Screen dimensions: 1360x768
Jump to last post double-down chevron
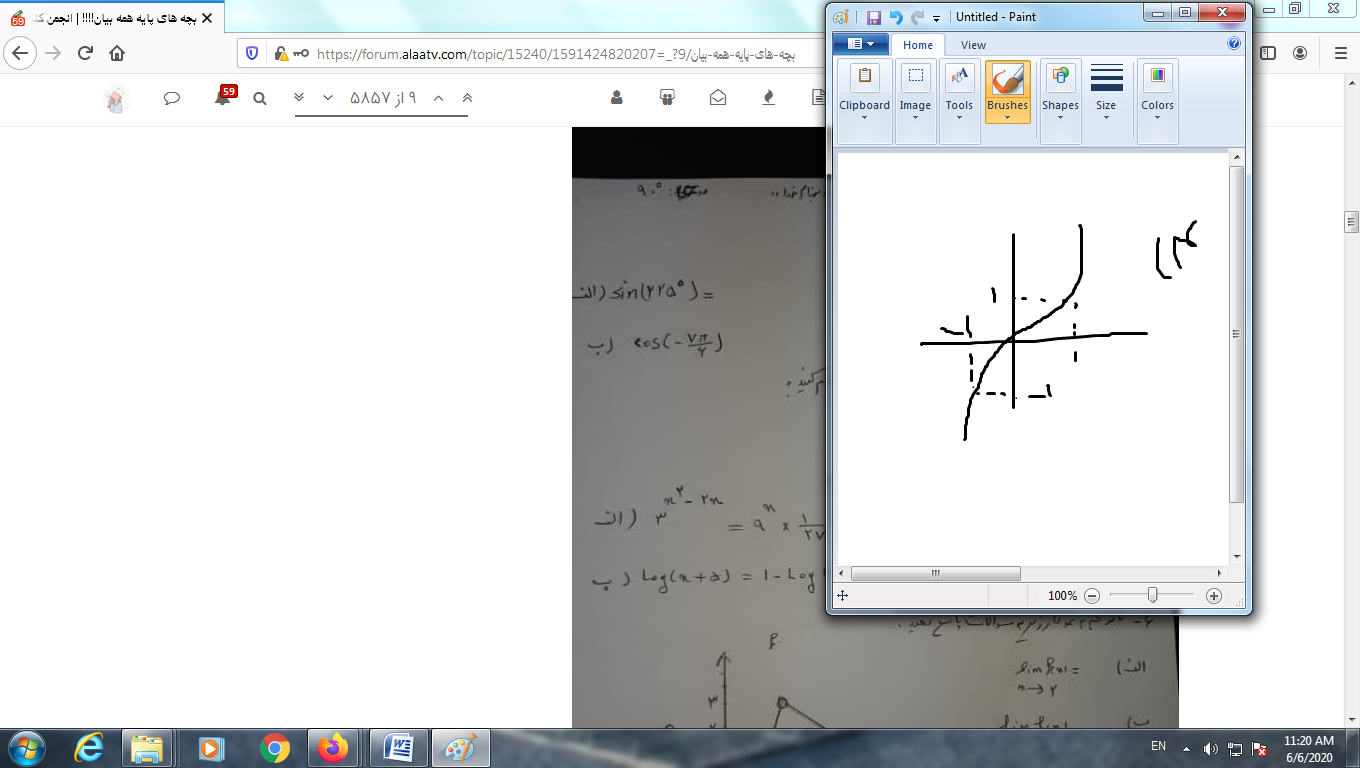[299, 98]
